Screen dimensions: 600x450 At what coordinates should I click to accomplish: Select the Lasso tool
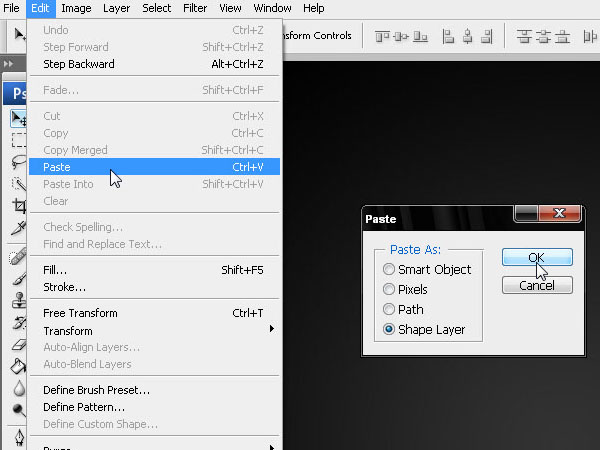18,162
